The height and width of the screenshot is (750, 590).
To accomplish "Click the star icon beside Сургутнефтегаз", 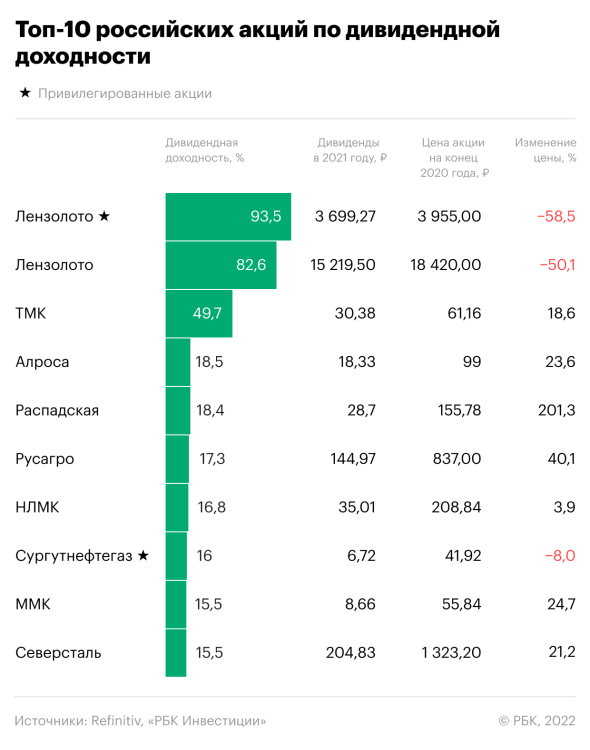I will click(x=143, y=555).
